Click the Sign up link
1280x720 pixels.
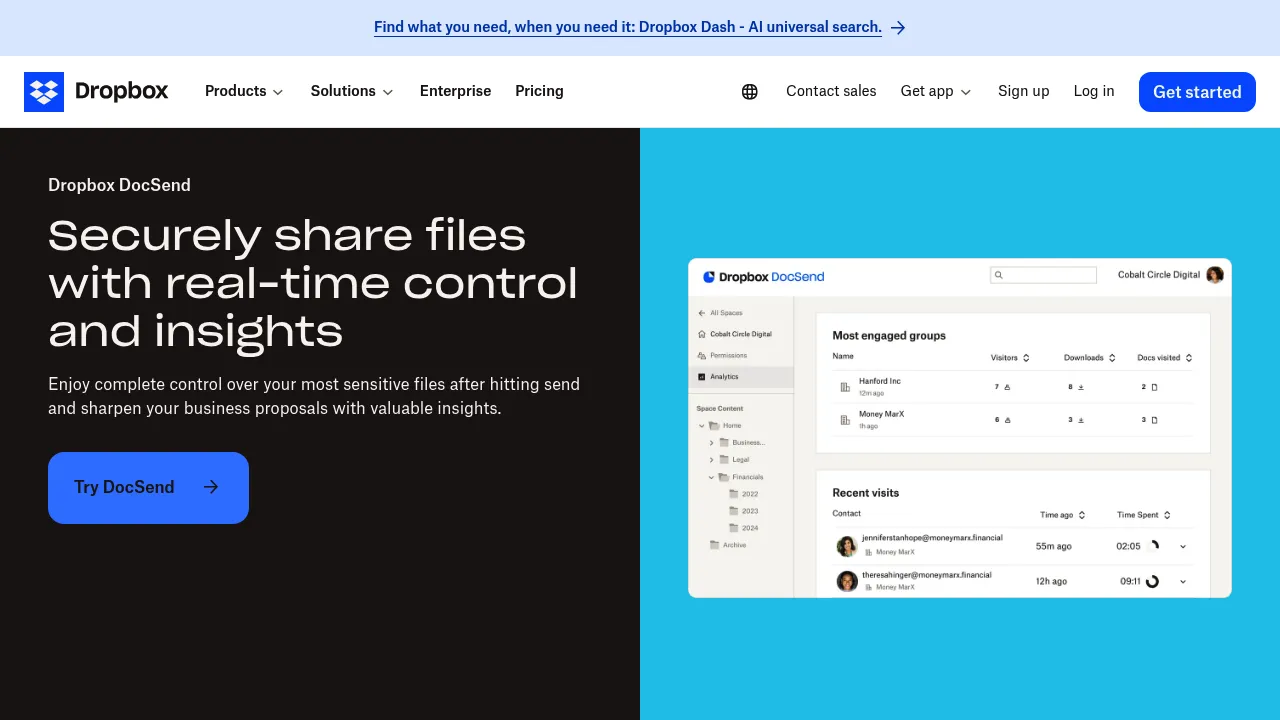pyautogui.click(x=1023, y=91)
